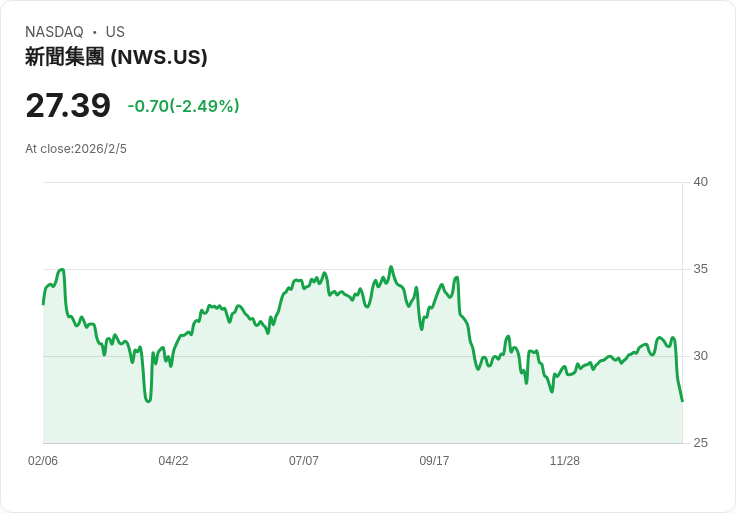The width and height of the screenshot is (736, 513).
Task: Click the 02/06 date axis label
Action: pos(43,460)
